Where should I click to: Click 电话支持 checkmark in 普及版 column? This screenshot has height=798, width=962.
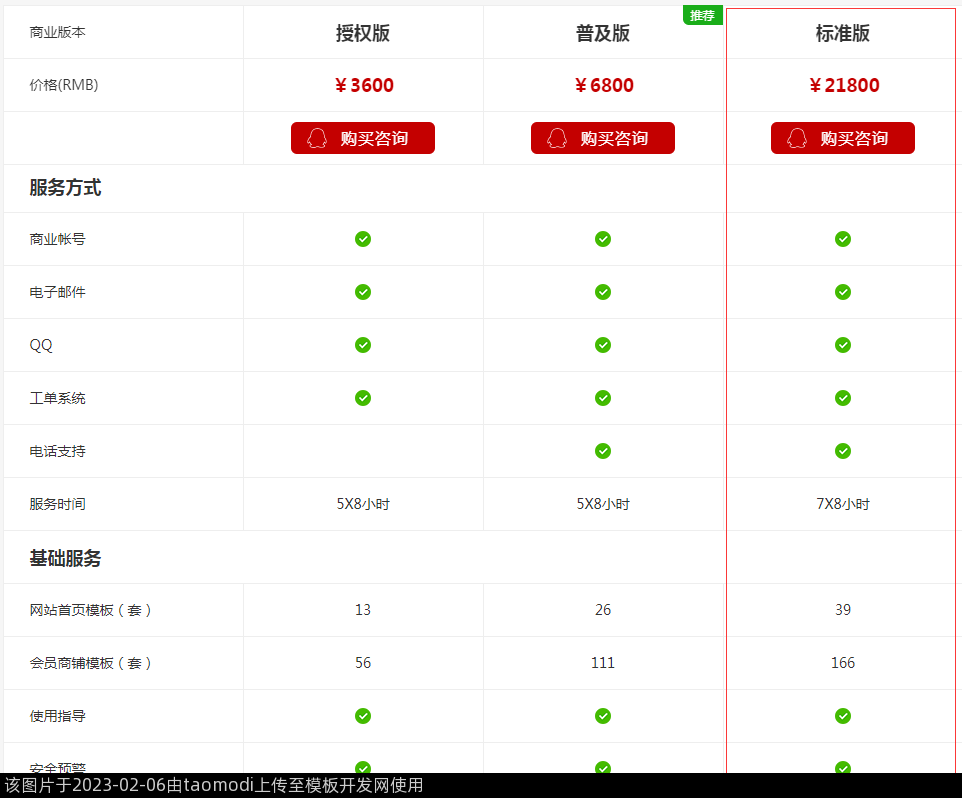pyautogui.click(x=603, y=451)
